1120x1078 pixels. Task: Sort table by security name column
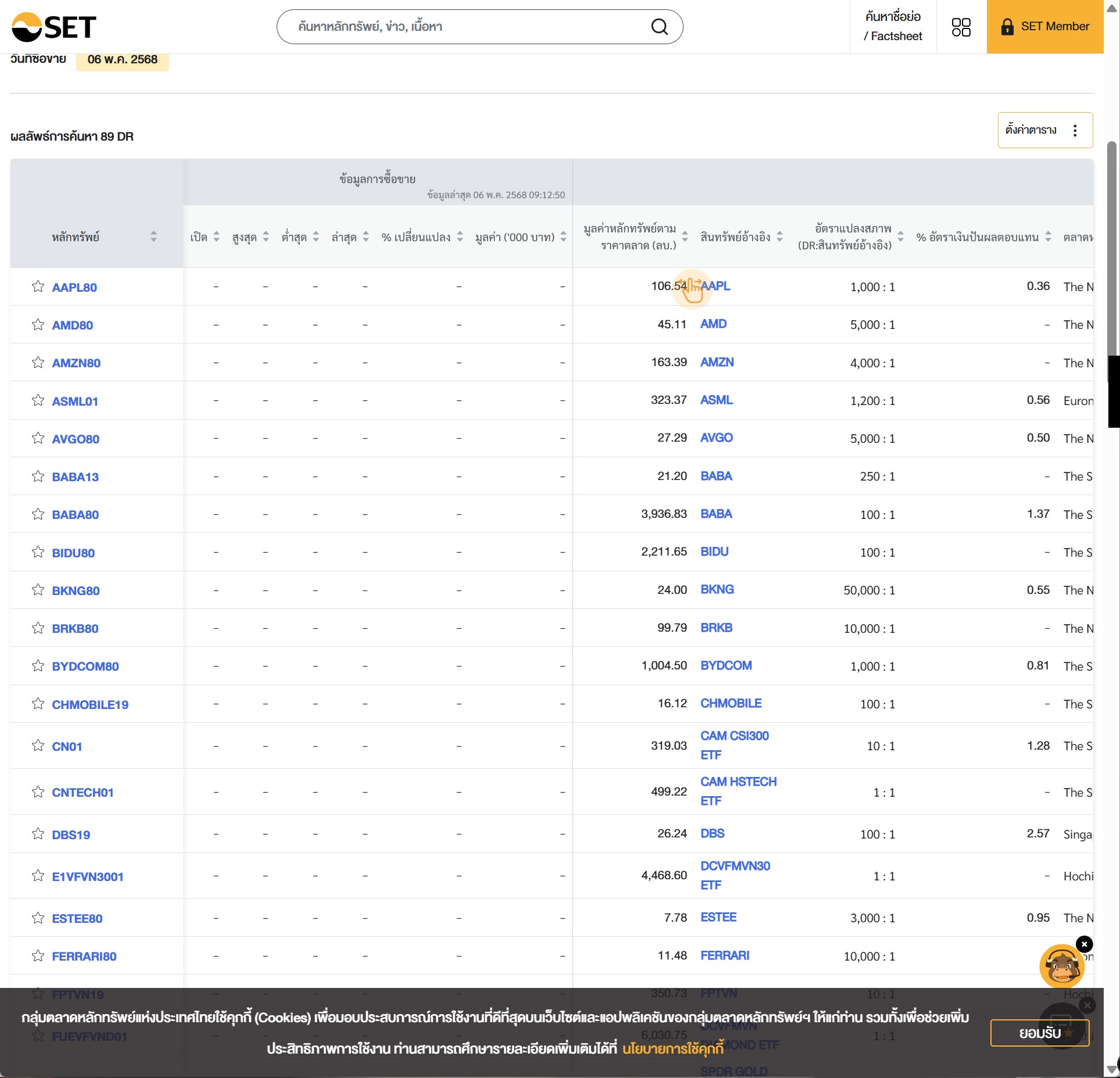[x=153, y=237]
